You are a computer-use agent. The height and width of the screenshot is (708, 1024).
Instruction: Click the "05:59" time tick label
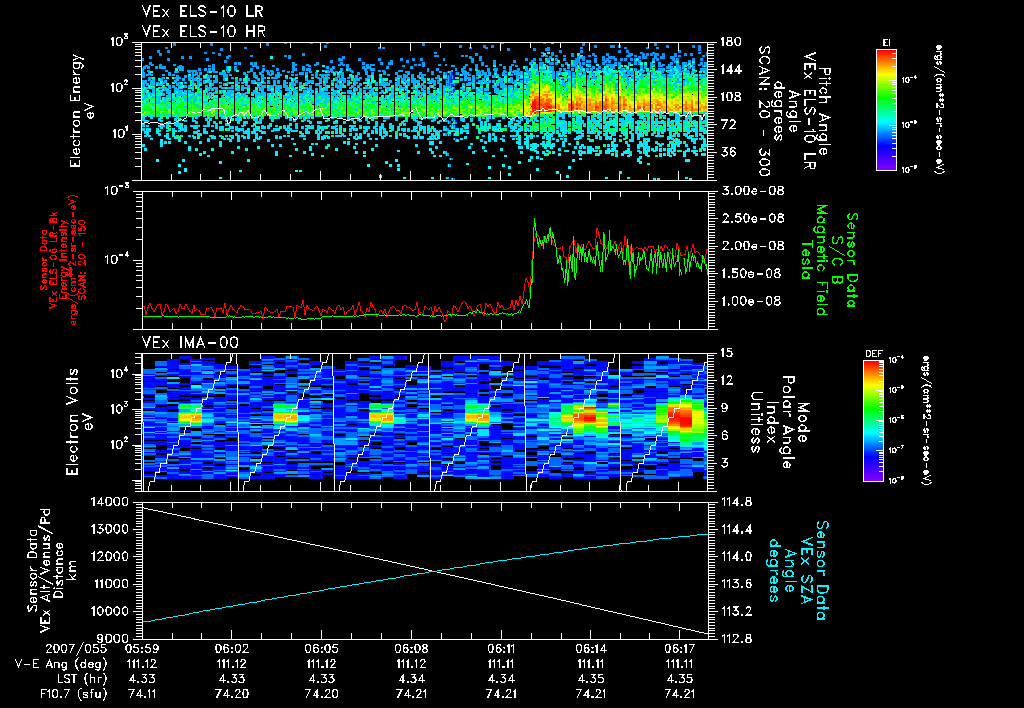[142, 649]
